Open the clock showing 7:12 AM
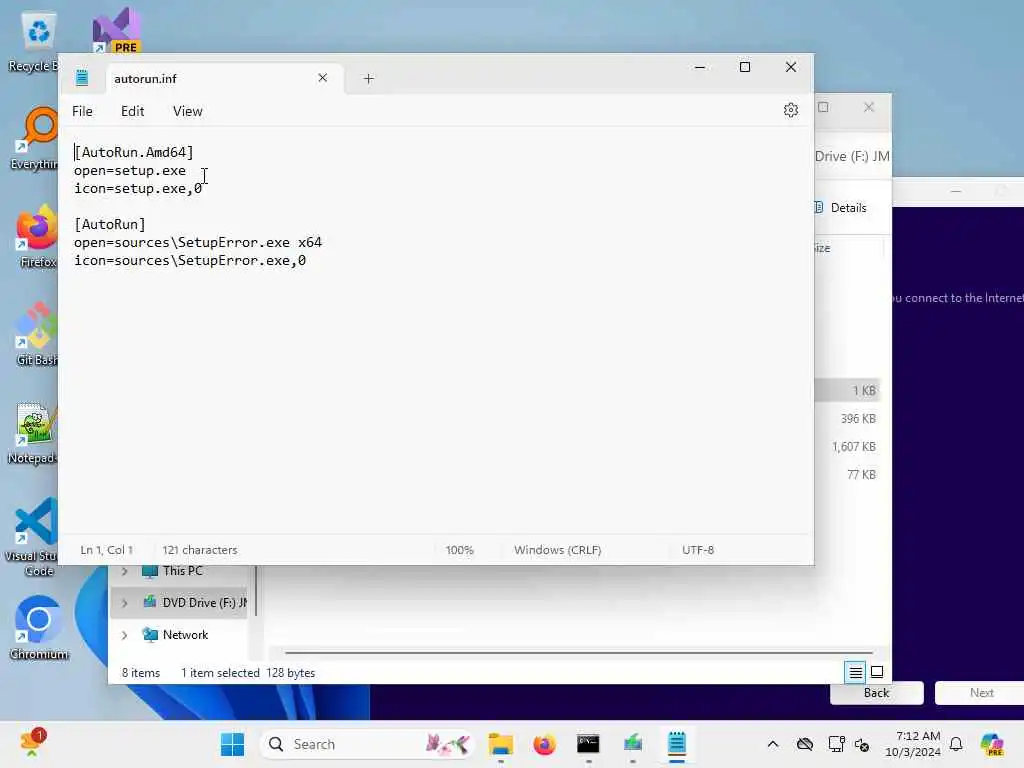The image size is (1024, 768). pyautogui.click(x=912, y=744)
